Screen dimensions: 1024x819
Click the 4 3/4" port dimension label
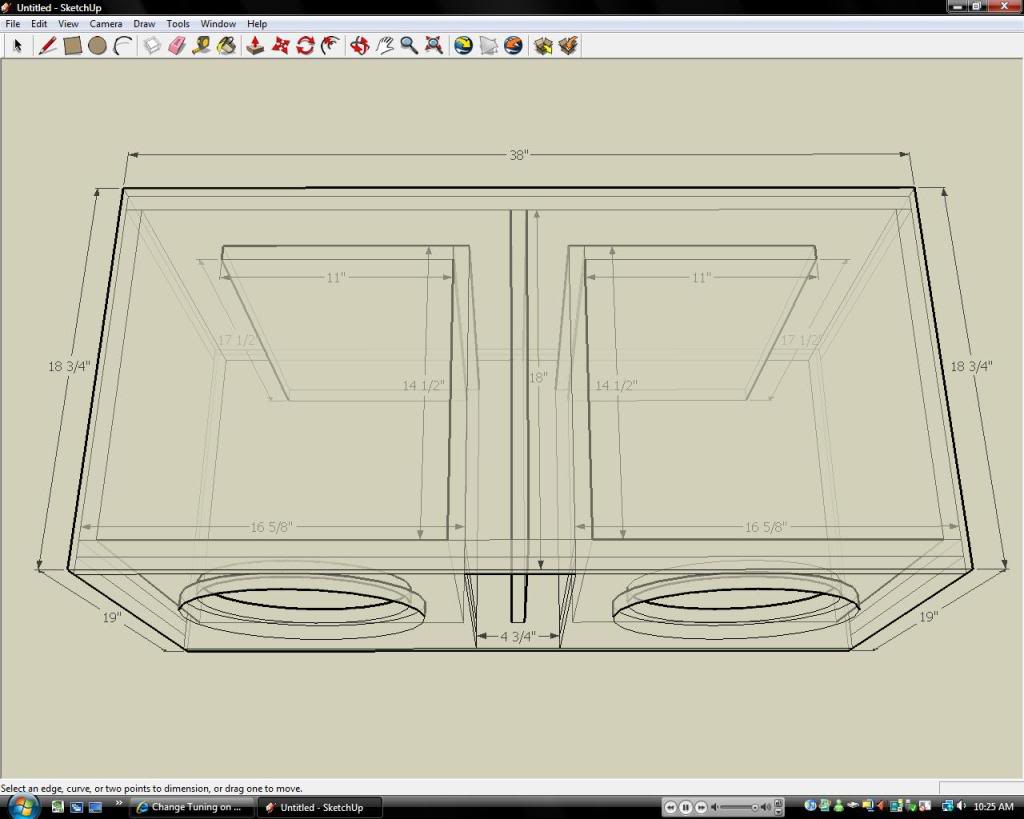click(518, 636)
